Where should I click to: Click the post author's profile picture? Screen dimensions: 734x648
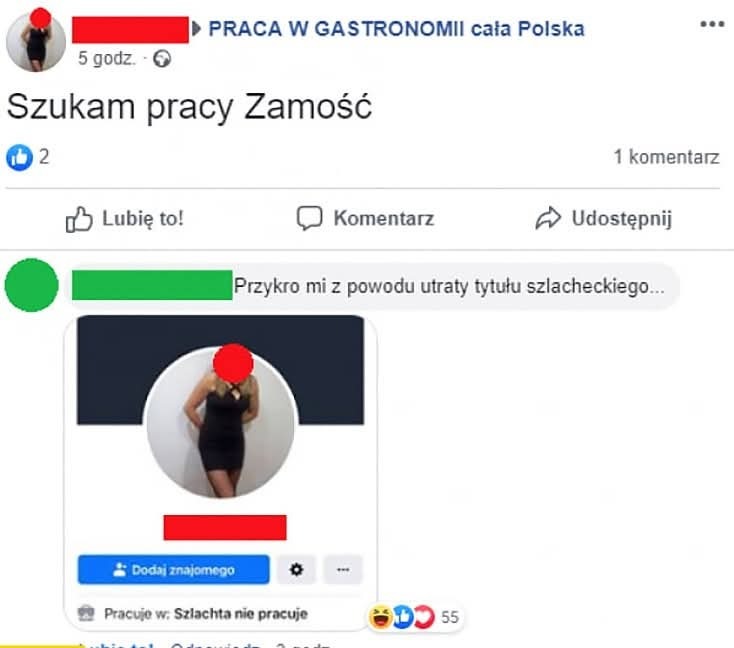[36, 40]
